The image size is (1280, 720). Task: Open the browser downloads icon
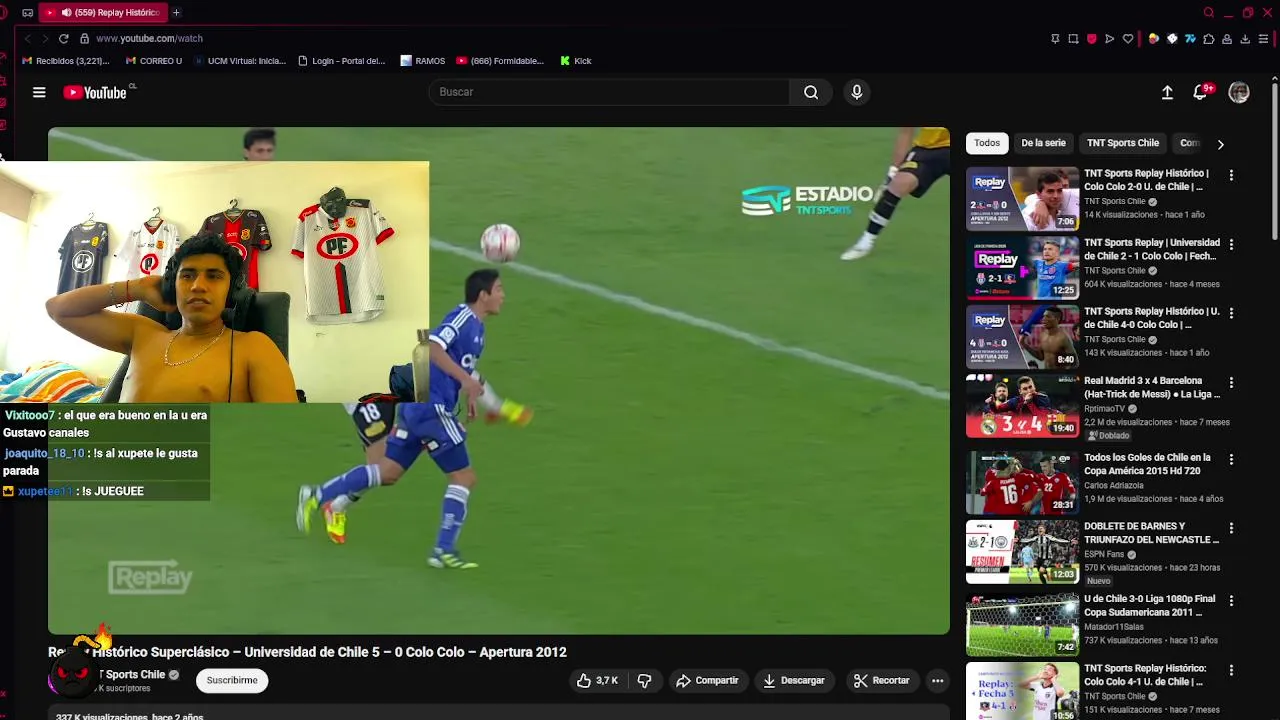(x=1245, y=39)
